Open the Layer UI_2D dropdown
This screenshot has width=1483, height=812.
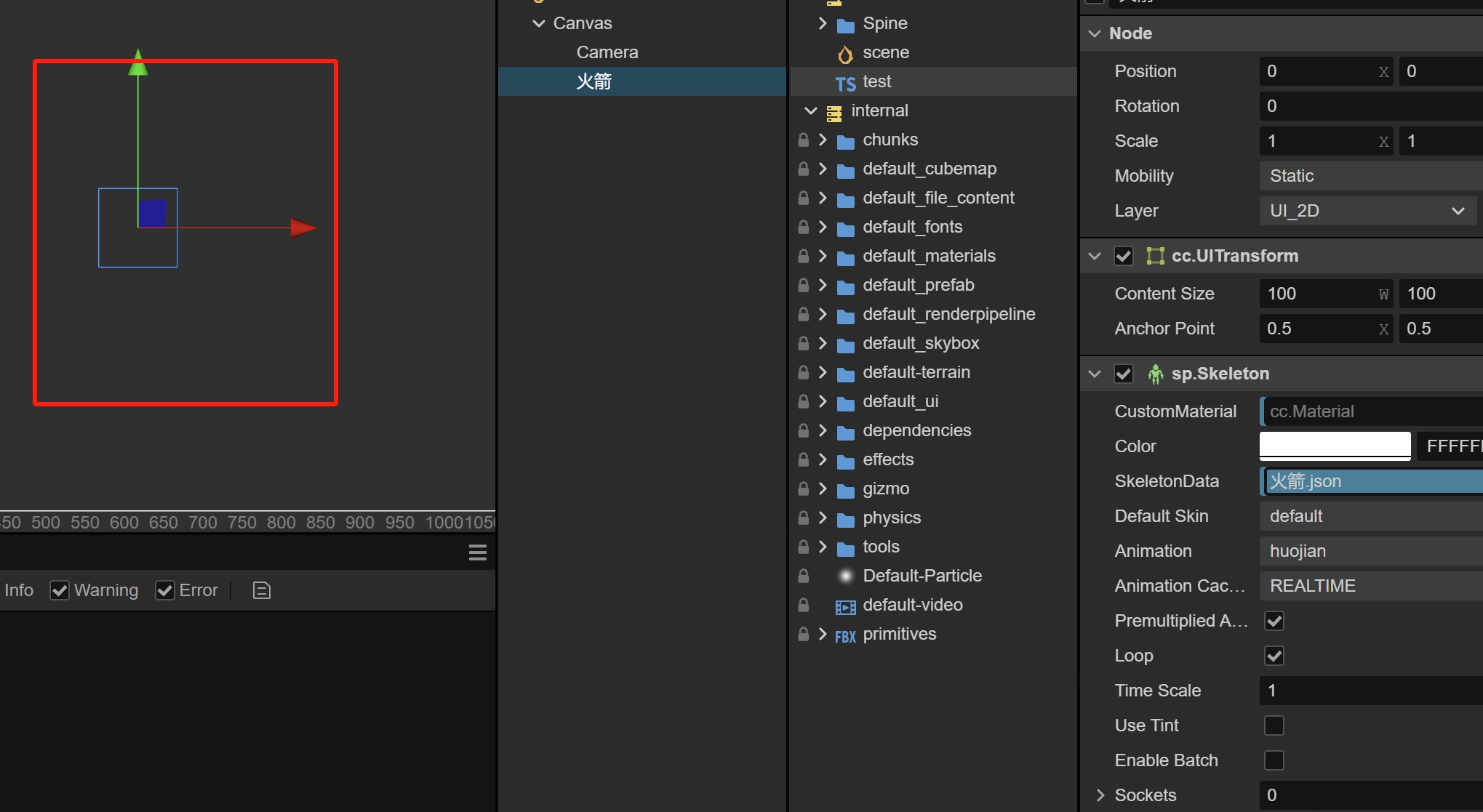pos(1366,211)
